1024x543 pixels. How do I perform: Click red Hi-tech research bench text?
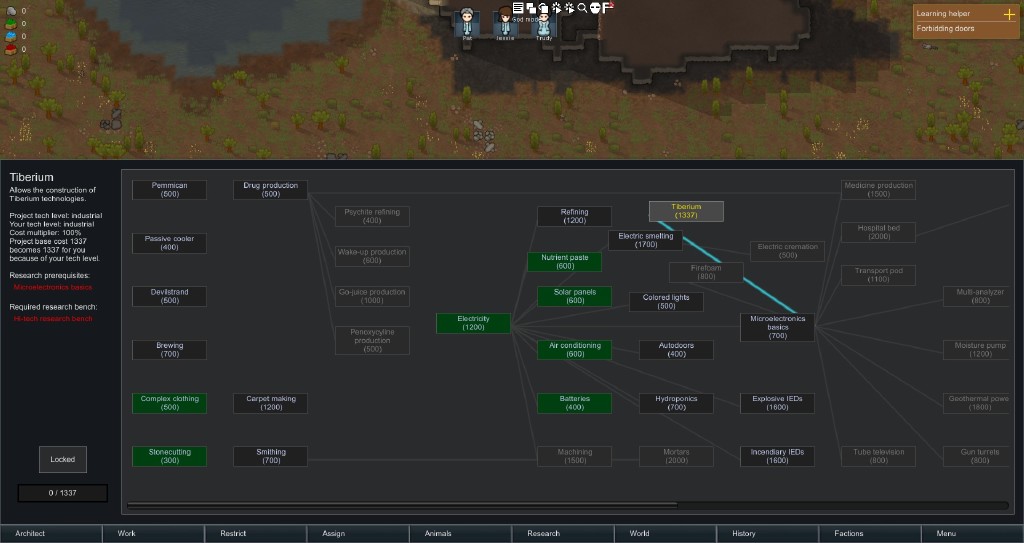(x=53, y=319)
